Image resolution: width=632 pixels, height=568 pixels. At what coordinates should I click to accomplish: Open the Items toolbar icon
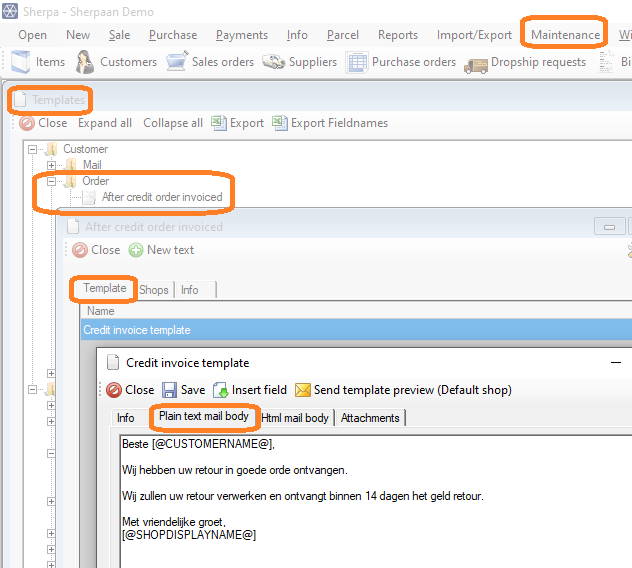20,62
